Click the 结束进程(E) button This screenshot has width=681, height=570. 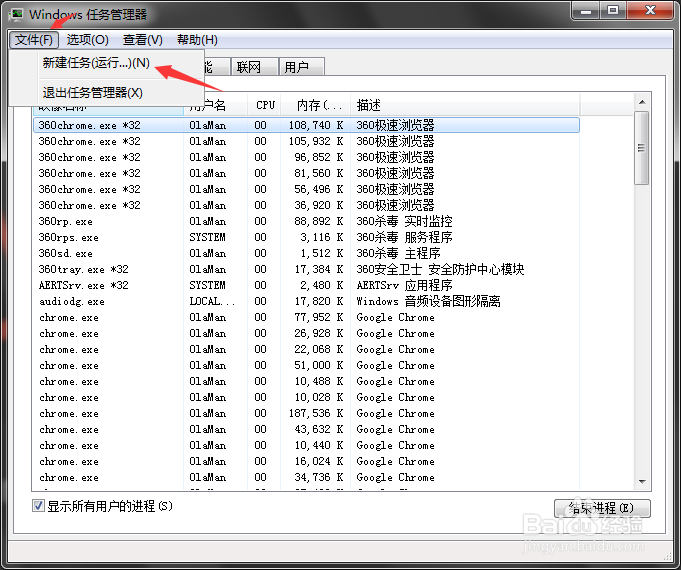tap(602, 508)
